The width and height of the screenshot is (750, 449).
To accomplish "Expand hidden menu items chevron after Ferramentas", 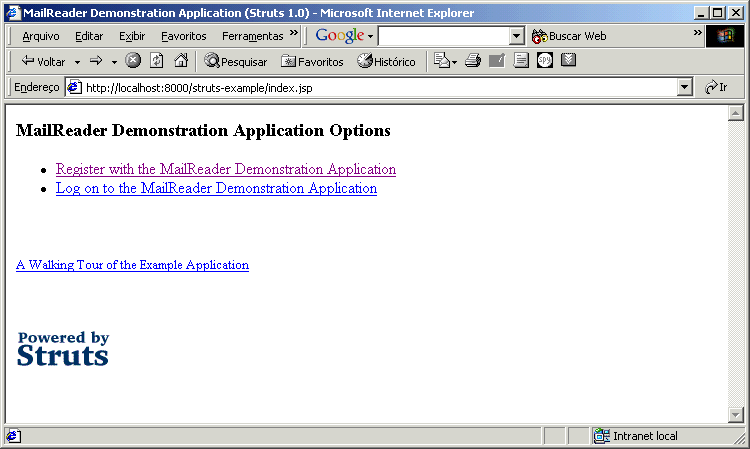I will [294, 33].
